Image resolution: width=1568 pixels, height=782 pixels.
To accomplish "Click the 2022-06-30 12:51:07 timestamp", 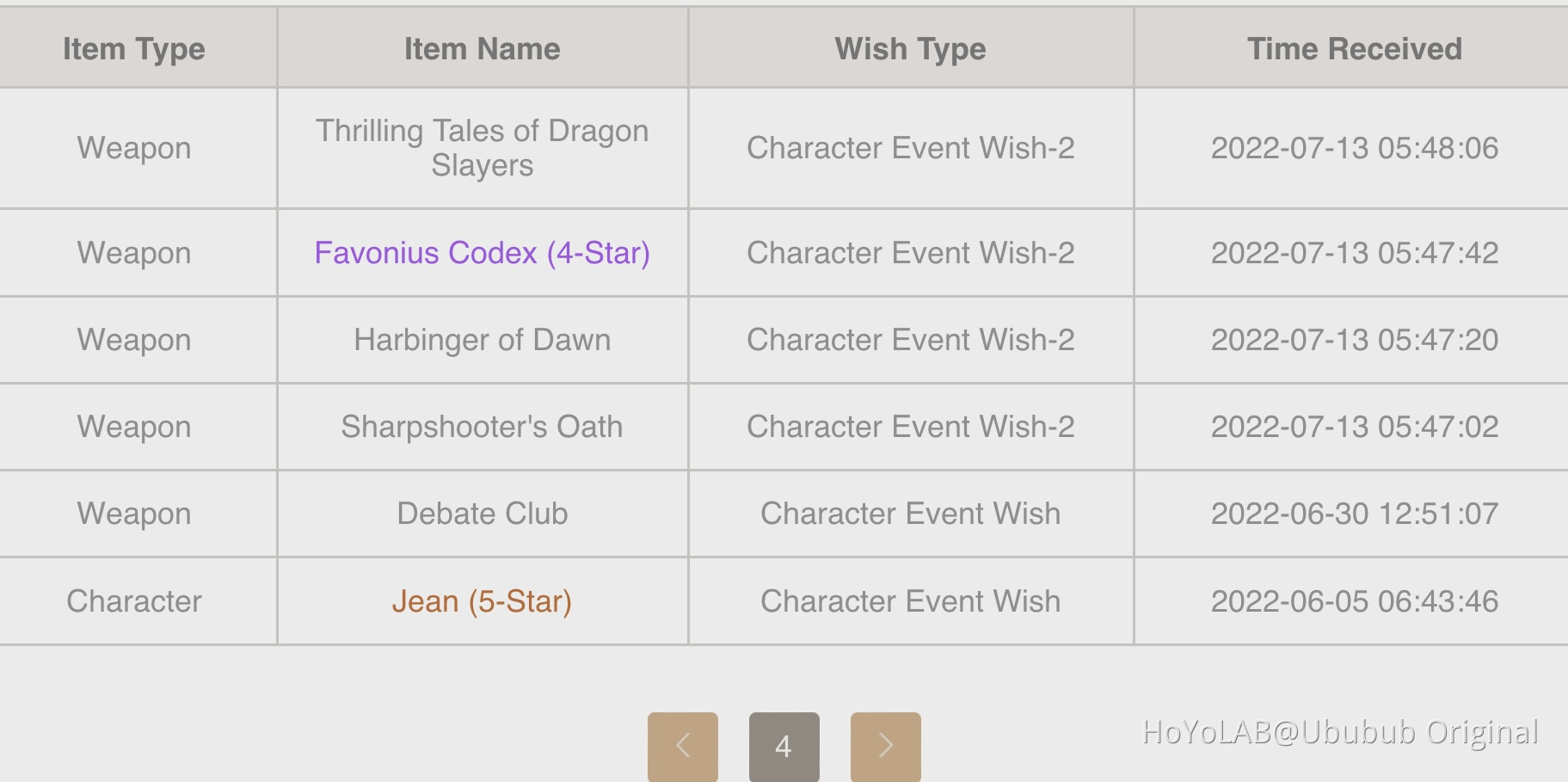I will 1354,514.
